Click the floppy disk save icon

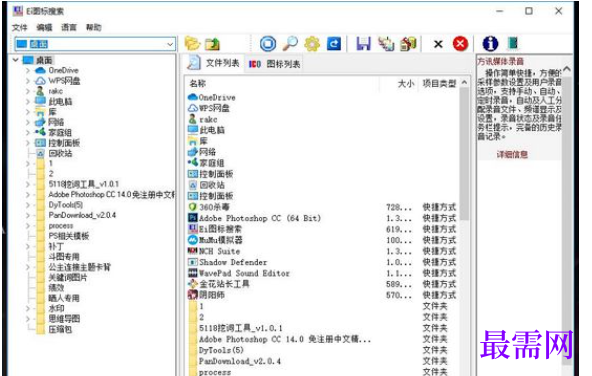(364, 44)
